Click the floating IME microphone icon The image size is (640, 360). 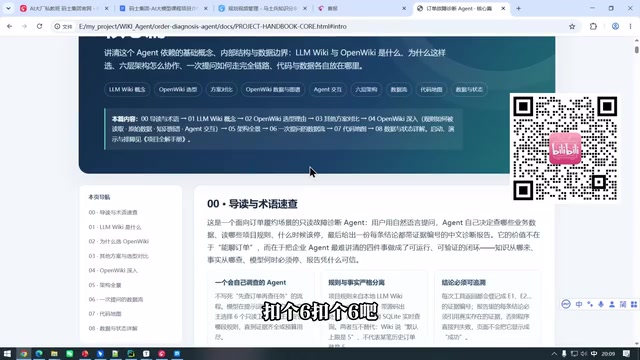tap(601, 304)
